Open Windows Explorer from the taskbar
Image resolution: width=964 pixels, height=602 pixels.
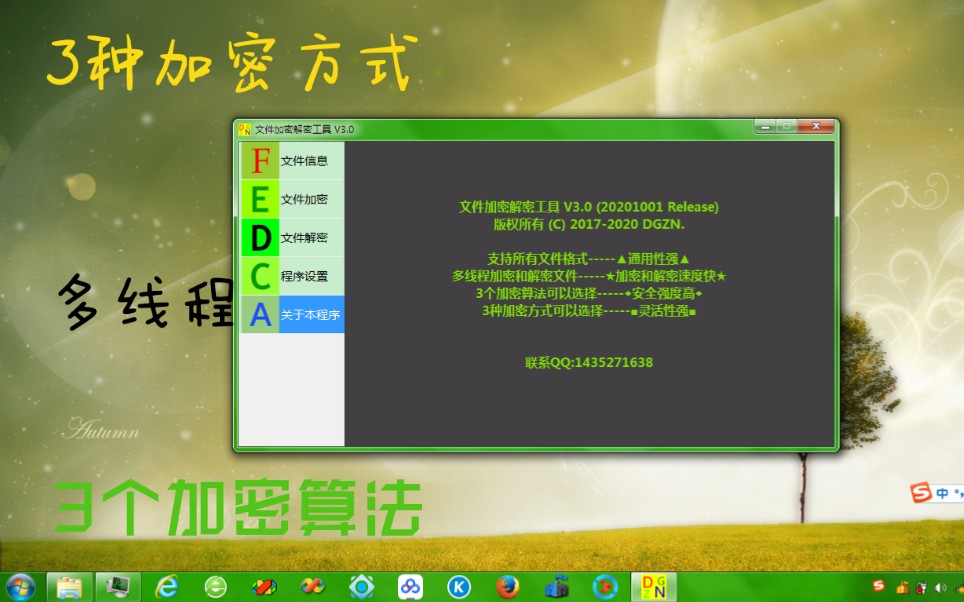(x=69, y=587)
